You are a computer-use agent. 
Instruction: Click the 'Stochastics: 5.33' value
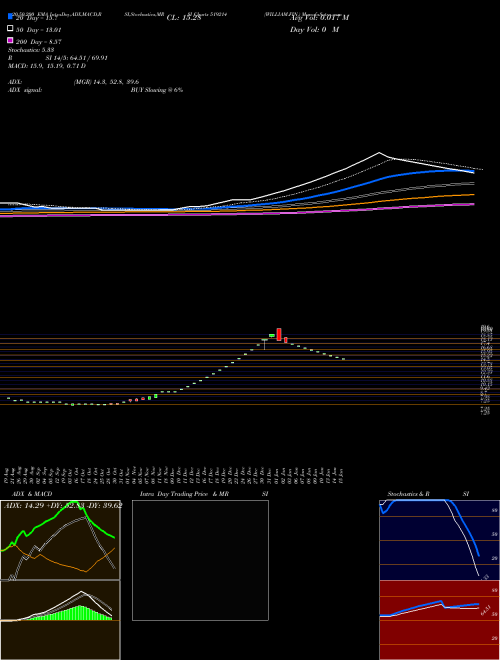31,50
